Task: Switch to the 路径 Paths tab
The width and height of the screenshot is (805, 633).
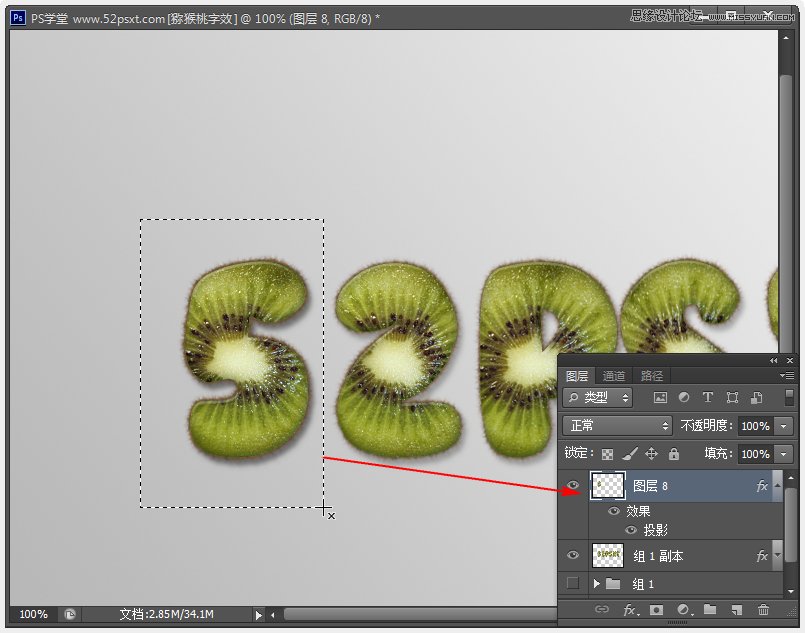Action: click(x=651, y=375)
